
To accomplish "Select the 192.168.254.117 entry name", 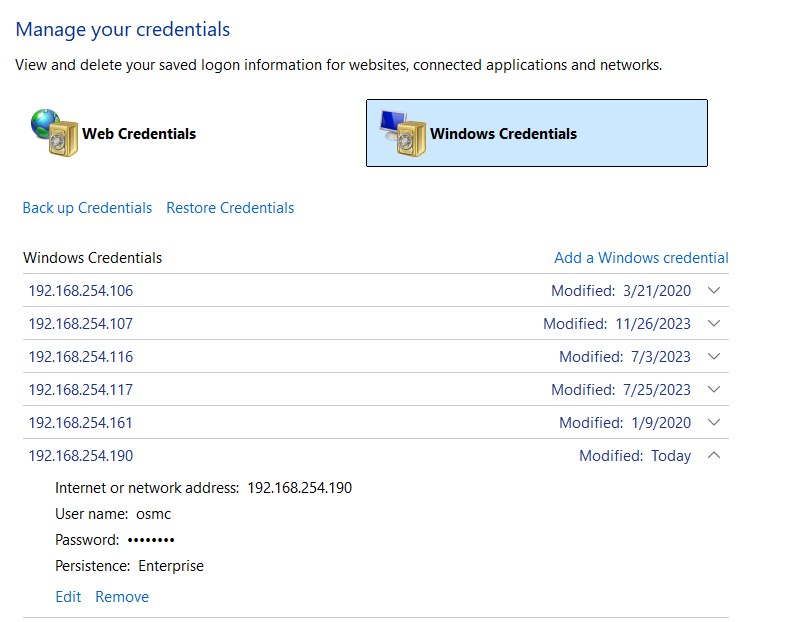I will 81,389.
